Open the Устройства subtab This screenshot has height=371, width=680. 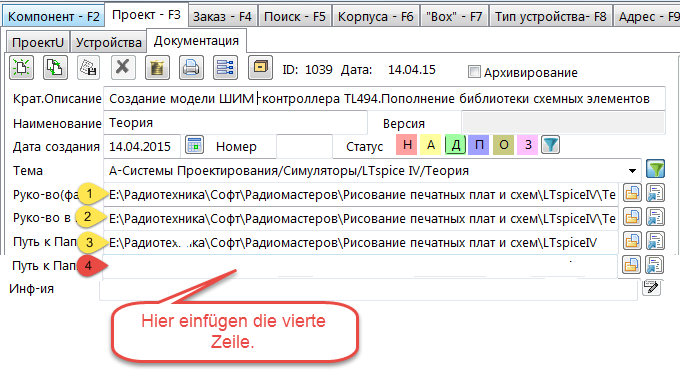coord(108,42)
